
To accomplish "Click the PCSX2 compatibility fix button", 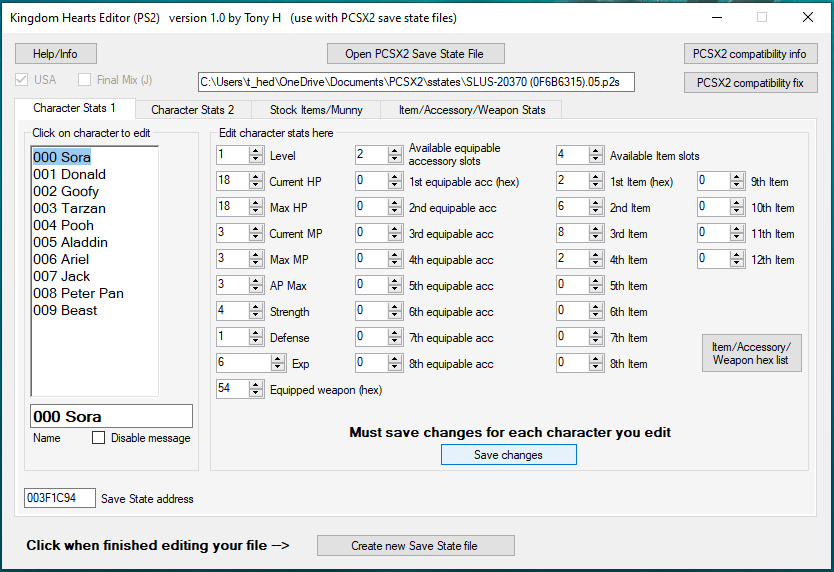I will (x=750, y=83).
